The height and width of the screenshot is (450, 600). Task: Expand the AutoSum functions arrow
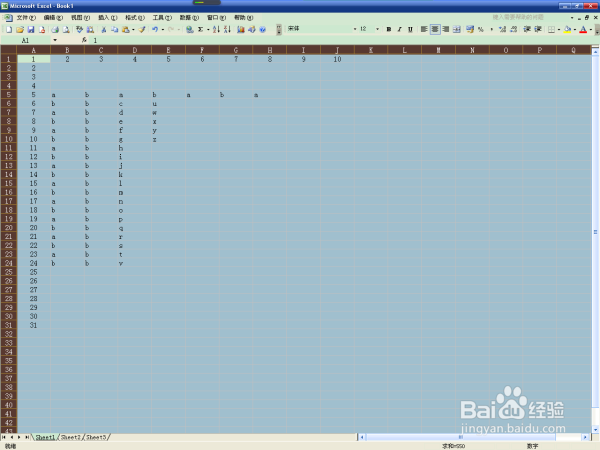pos(208,29)
